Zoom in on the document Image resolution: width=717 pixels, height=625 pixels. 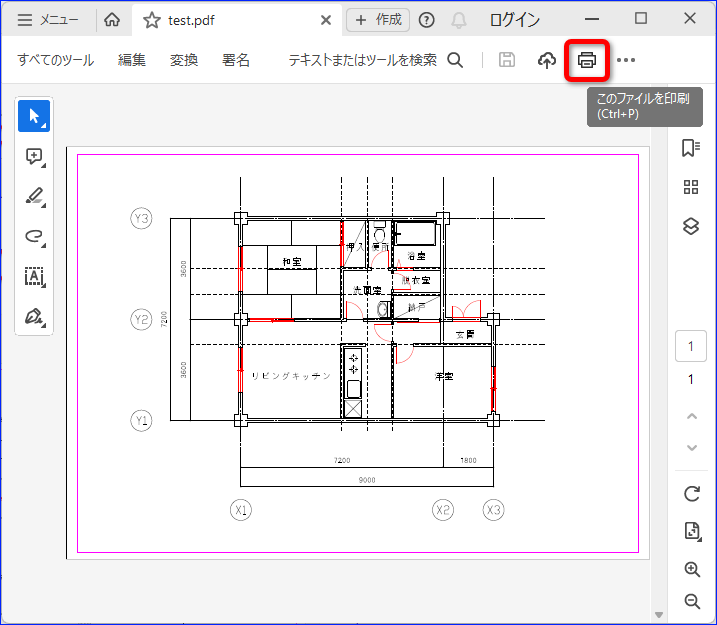[x=692, y=569]
